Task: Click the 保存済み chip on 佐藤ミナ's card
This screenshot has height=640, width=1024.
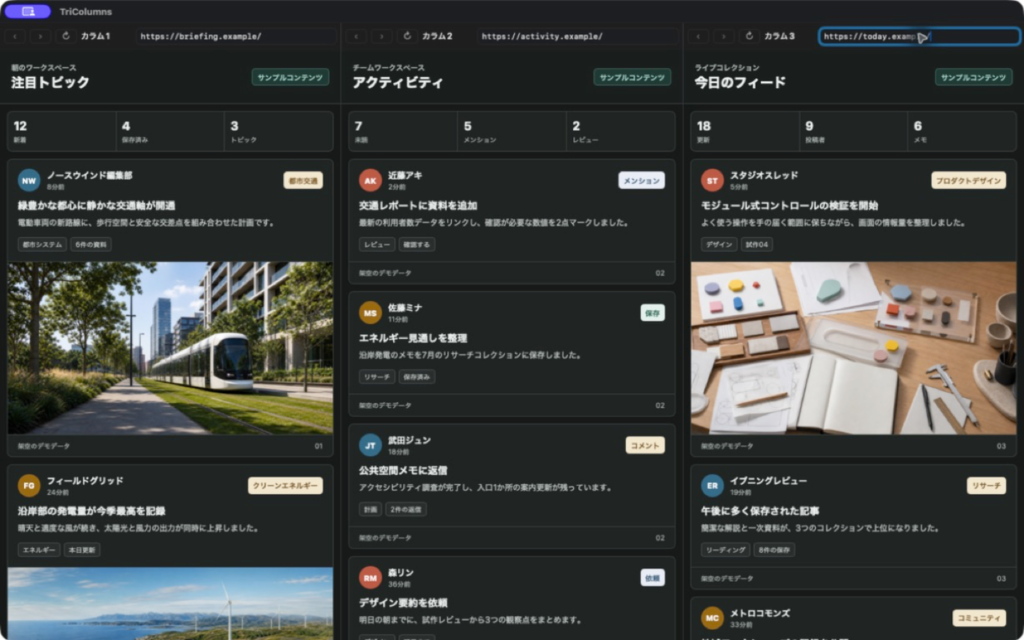Action: point(417,377)
